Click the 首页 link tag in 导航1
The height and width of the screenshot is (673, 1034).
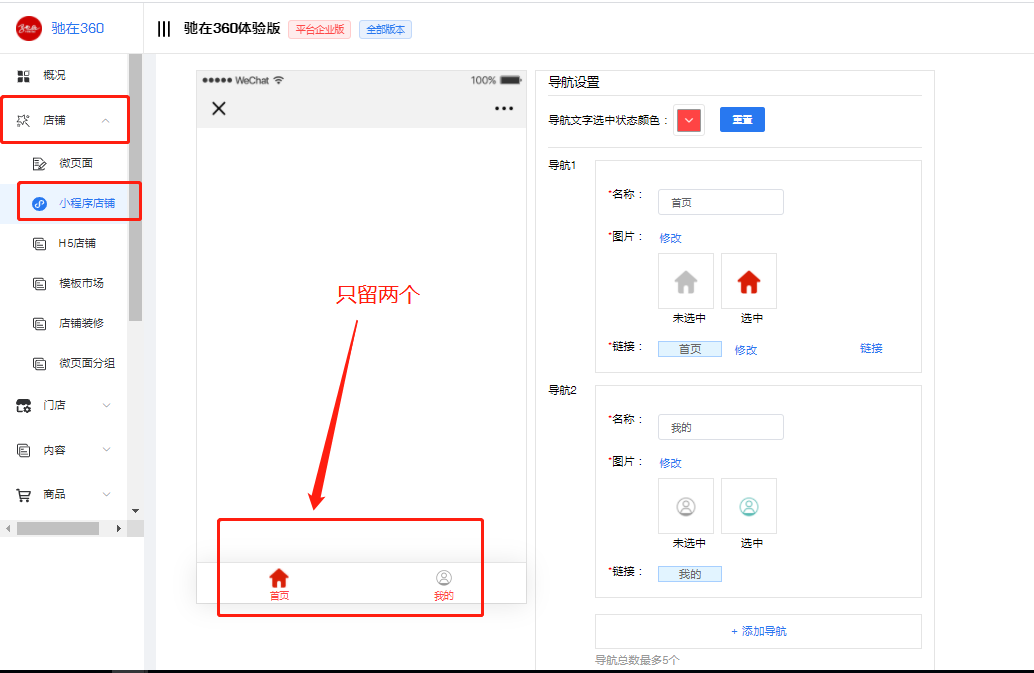[690, 349]
